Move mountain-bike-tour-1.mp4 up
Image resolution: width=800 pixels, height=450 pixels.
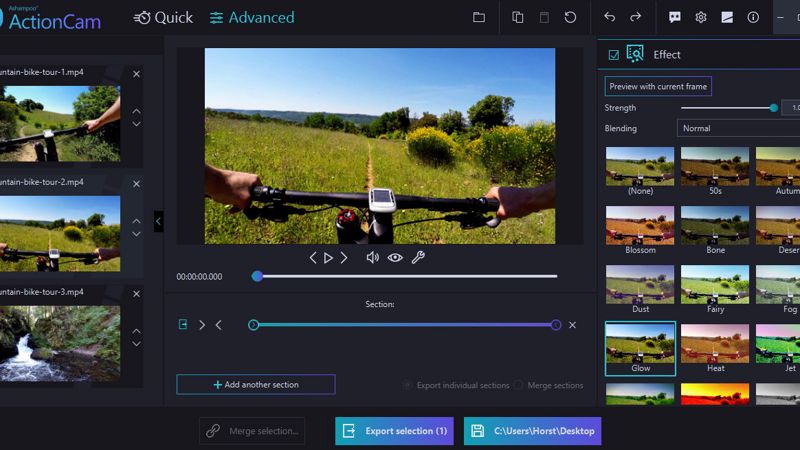[136, 111]
